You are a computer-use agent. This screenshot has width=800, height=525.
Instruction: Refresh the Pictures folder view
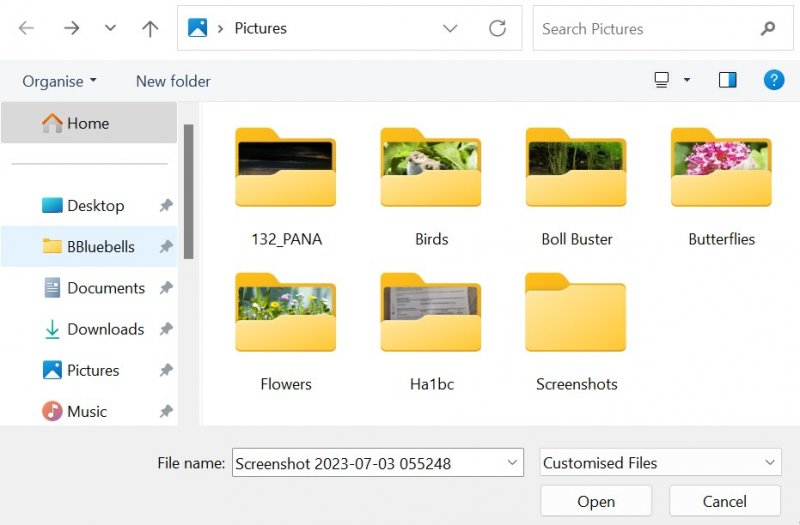tap(497, 29)
